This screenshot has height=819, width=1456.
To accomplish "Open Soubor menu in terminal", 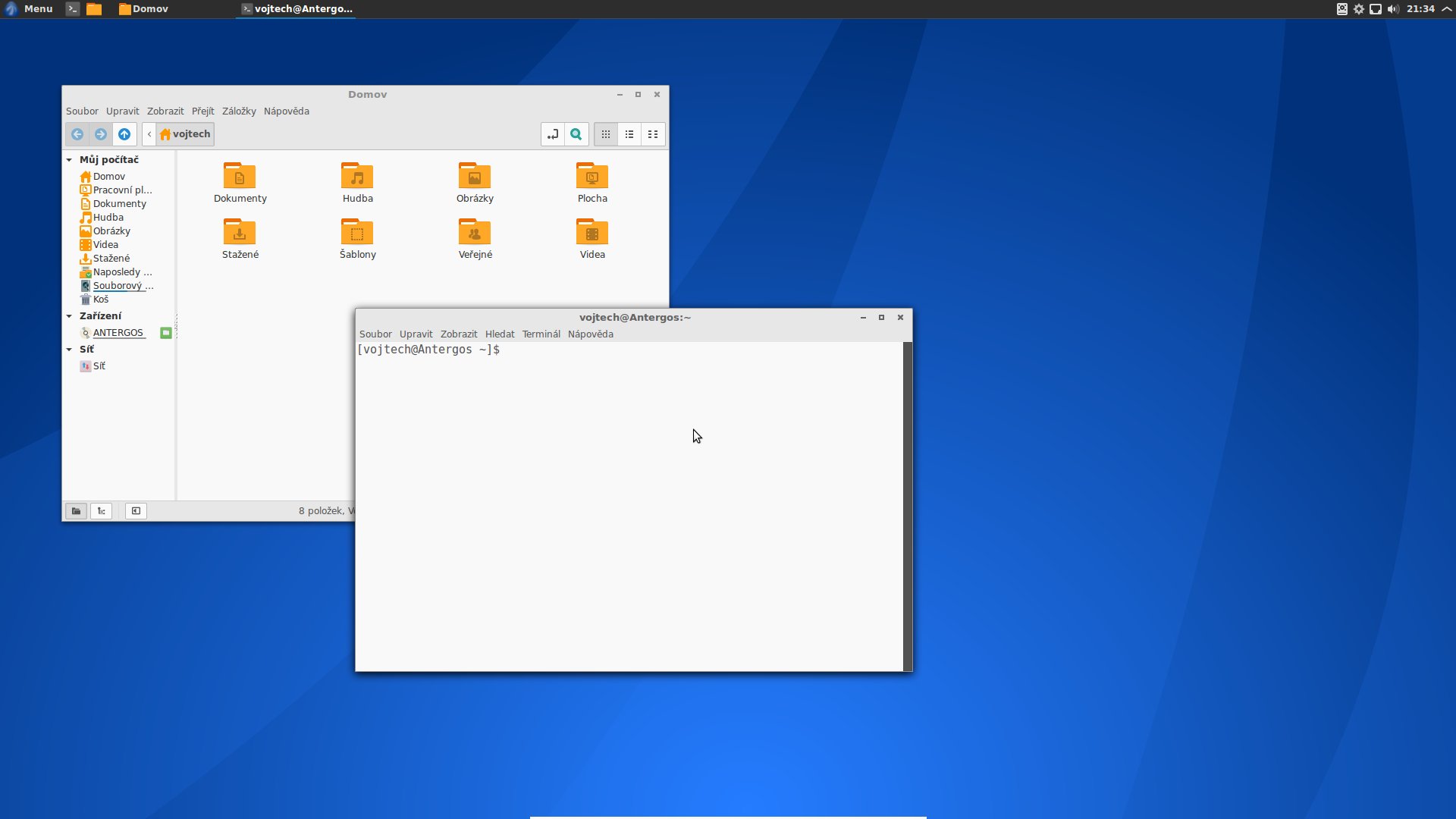I will 375,334.
